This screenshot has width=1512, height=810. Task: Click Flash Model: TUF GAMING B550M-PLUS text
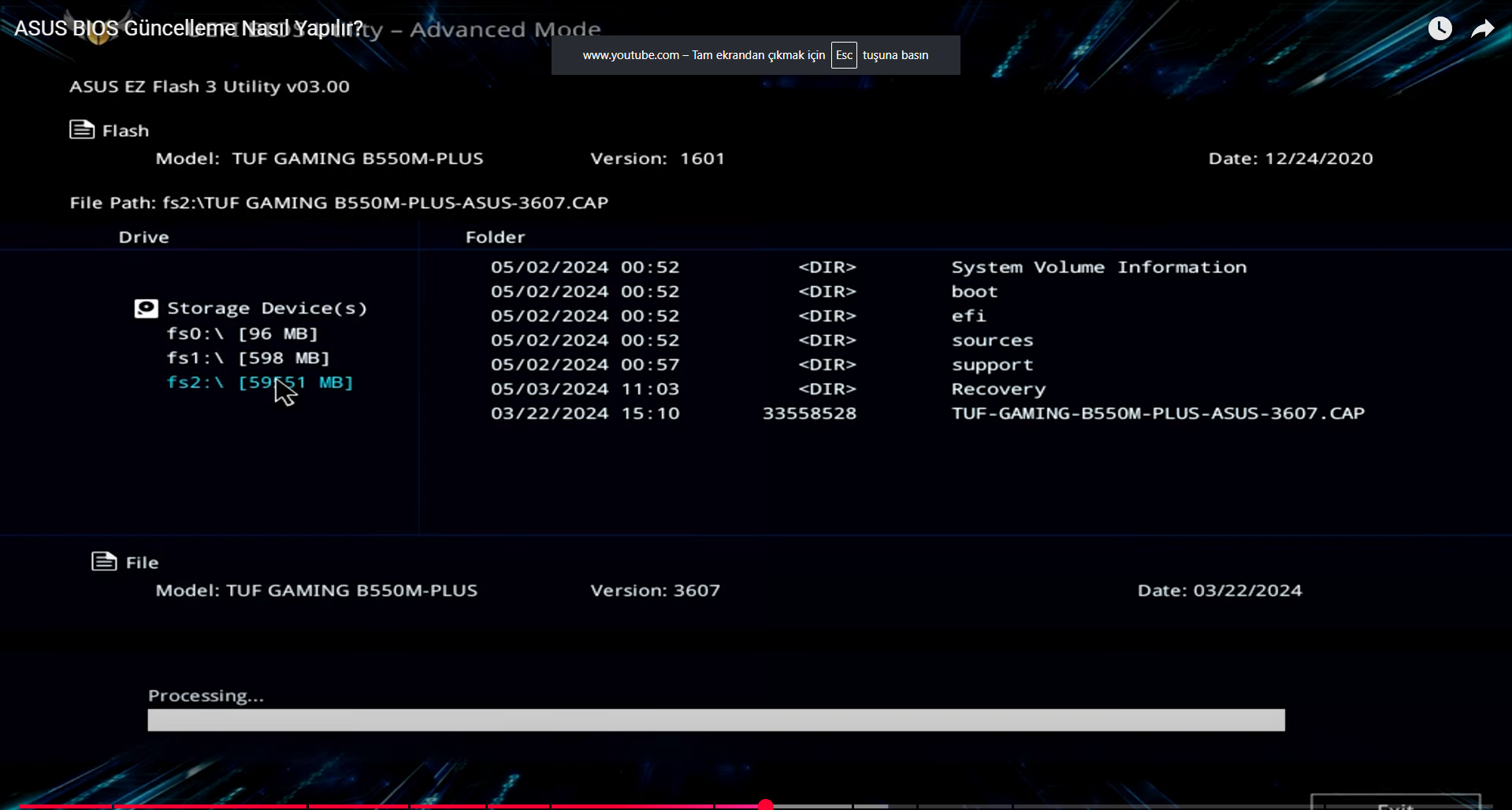pyautogui.click(x=319, y=158)
